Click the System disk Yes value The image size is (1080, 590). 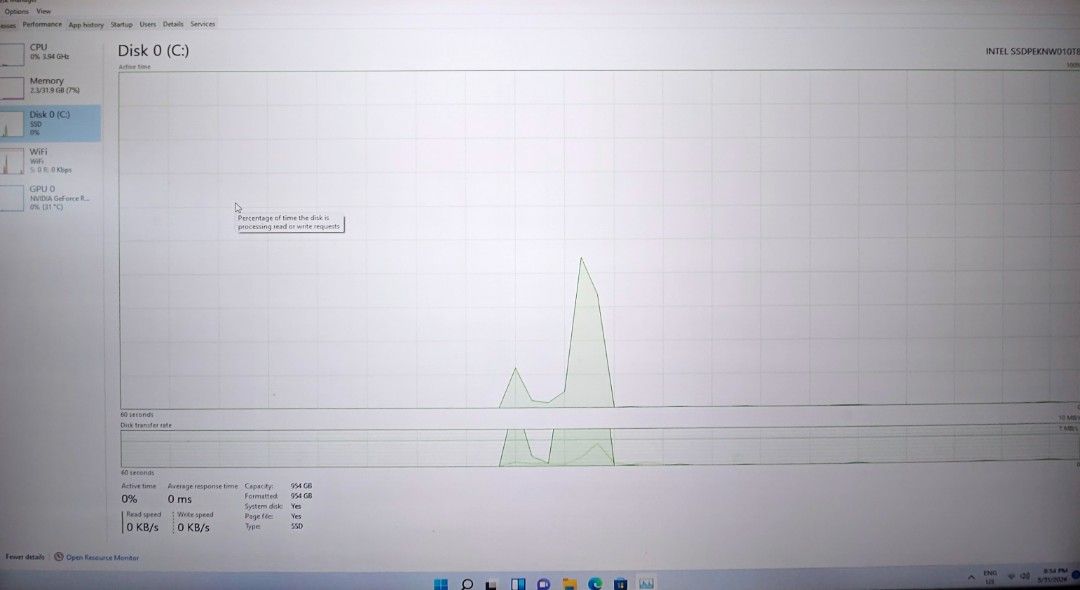point(295,506)
